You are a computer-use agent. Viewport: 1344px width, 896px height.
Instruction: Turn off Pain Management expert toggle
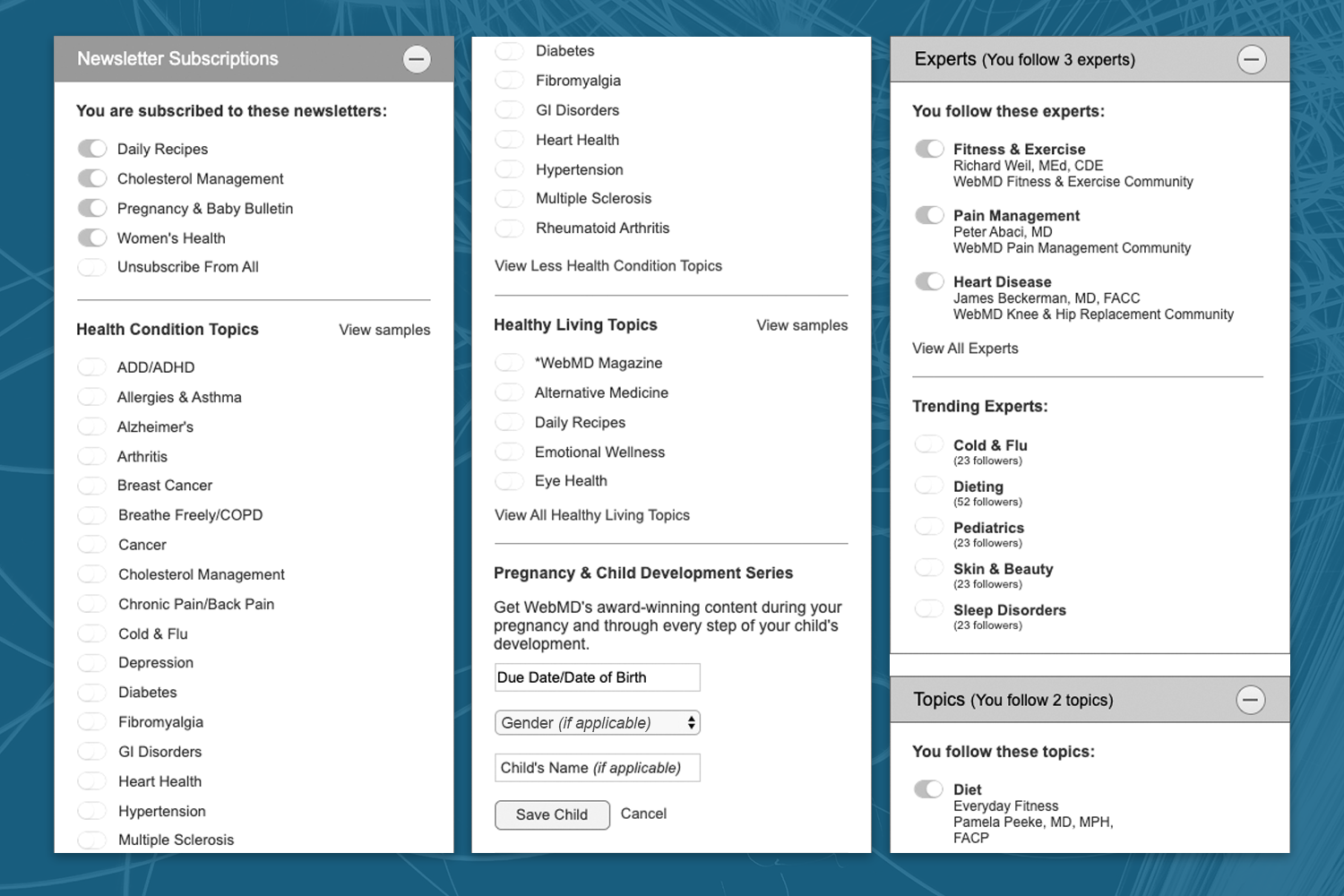tap(929, 215)
